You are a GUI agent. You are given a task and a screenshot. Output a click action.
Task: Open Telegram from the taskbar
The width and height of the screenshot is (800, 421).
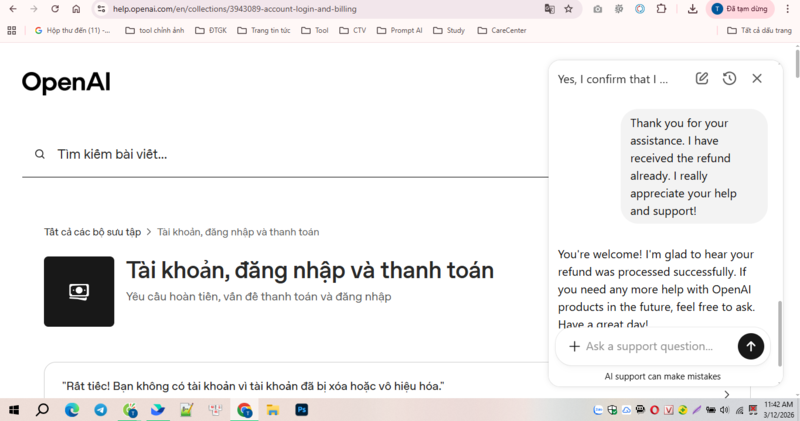(101, 410)
